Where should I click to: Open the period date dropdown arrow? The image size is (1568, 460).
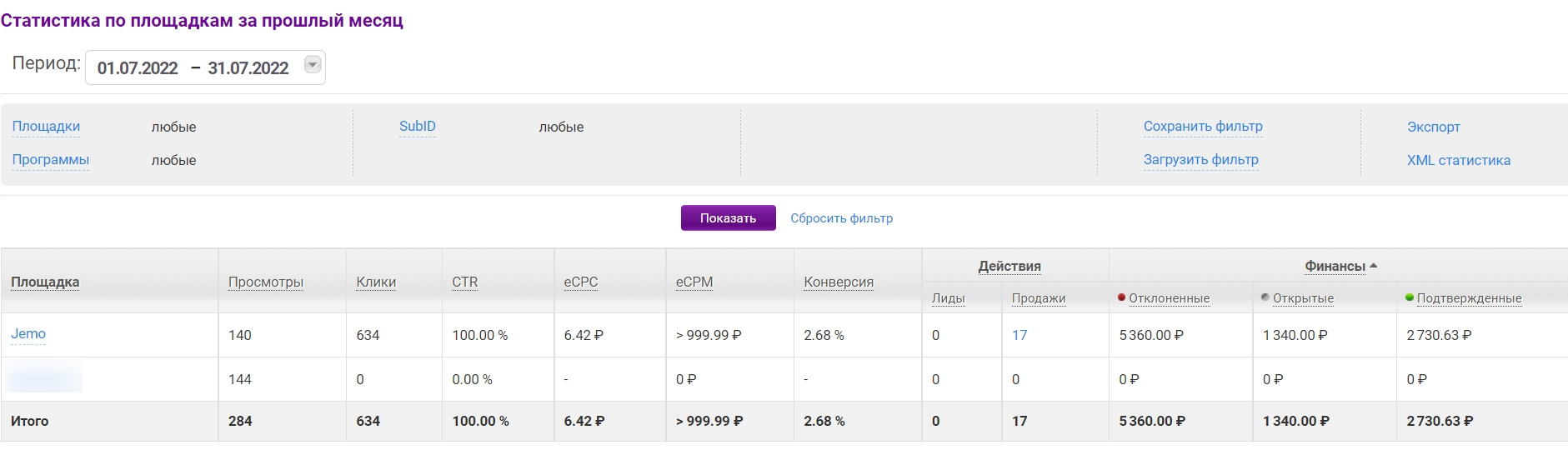point(313,65)
